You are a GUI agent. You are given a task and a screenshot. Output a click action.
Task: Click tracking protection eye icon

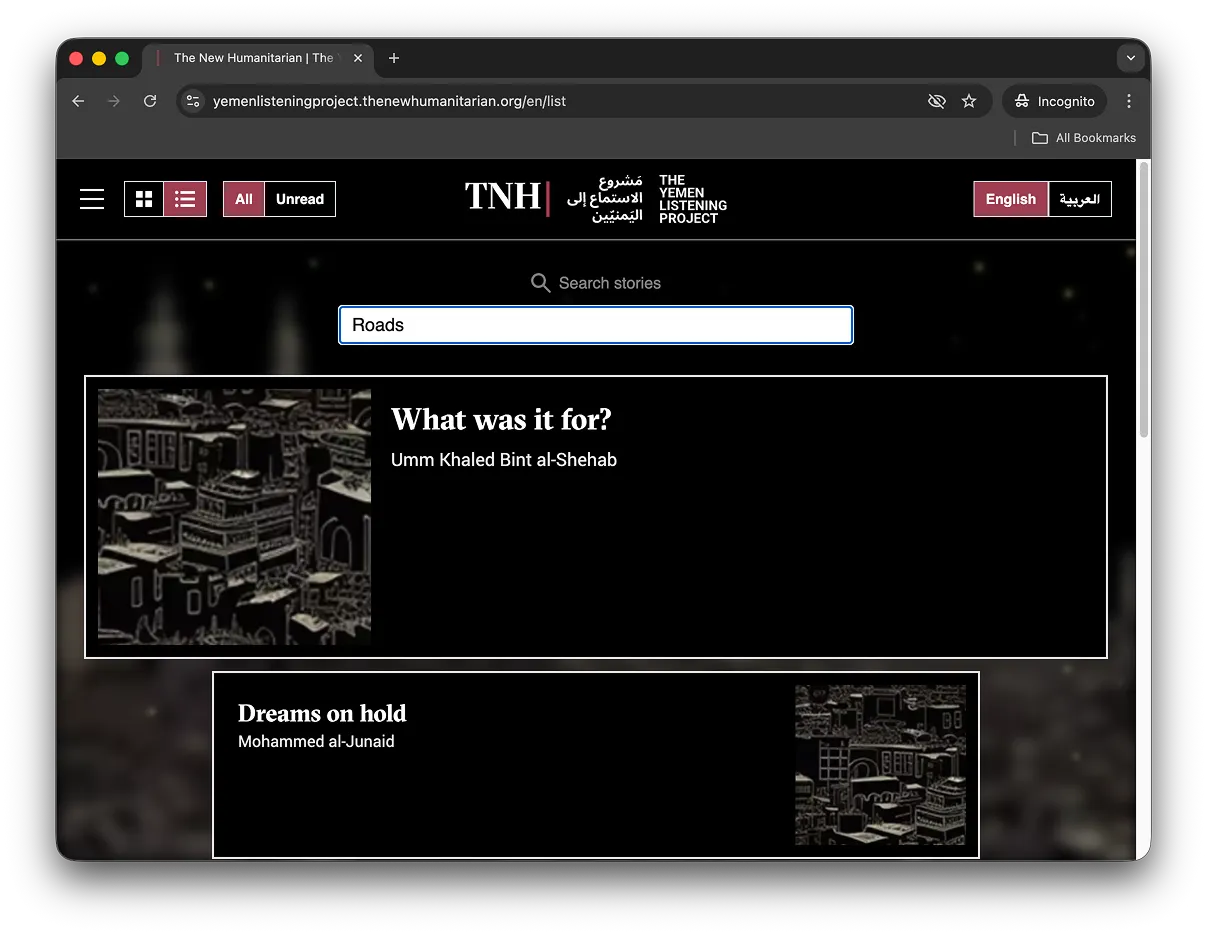[936, 101]
